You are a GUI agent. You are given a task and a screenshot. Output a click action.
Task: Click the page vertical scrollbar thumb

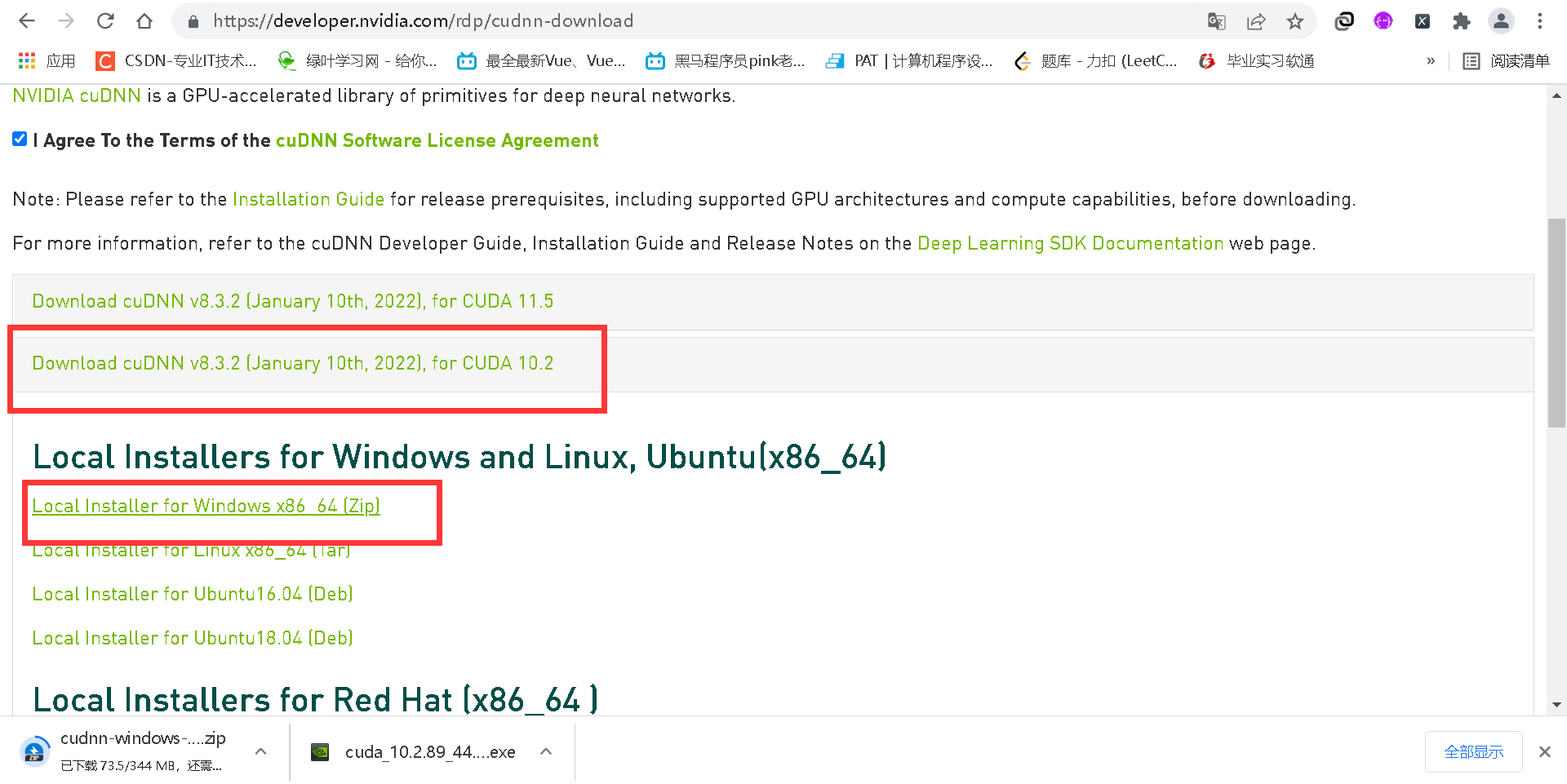tap(1556, 323)
